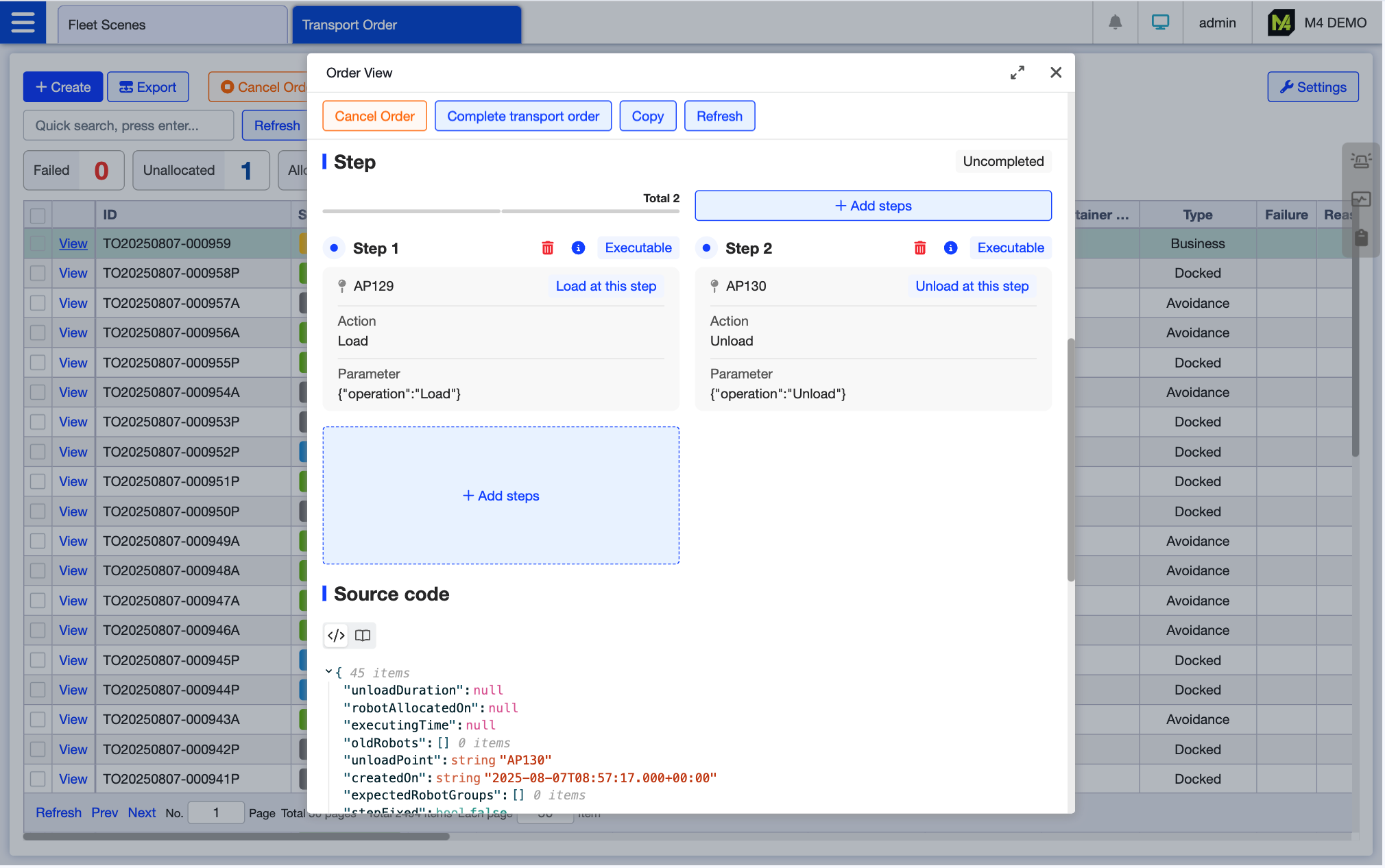This screenshot has height=868, width=1385.
Task: Switch source code to book view
Action: pos(363,636)
